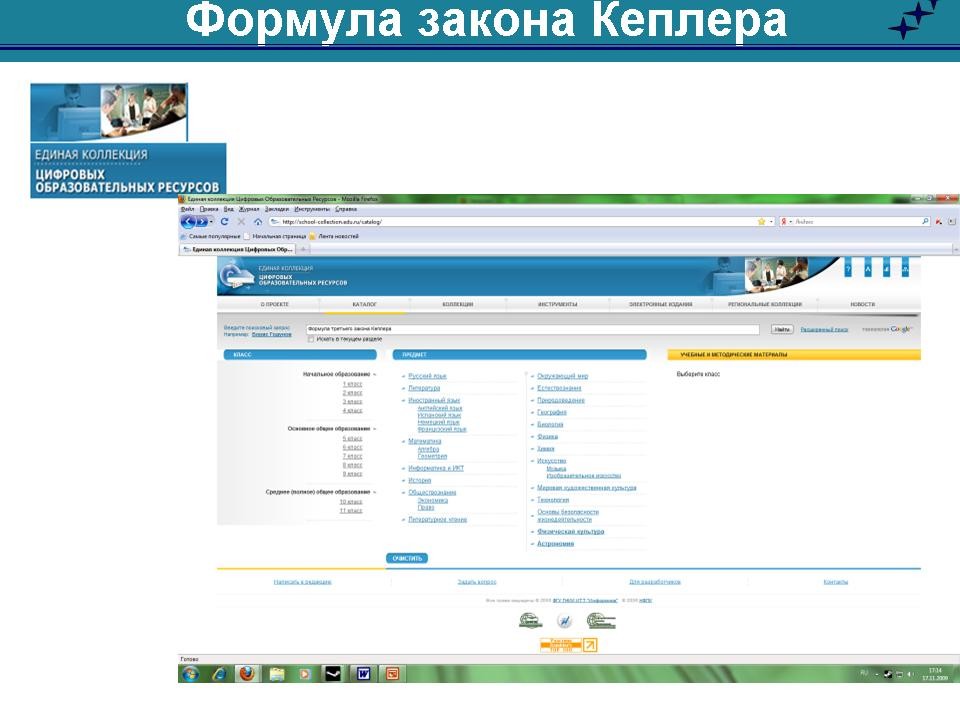Collapse the 'Начальное образование' class group
Image resolution: width=960 pixels, height=720 pixels.
375,374
